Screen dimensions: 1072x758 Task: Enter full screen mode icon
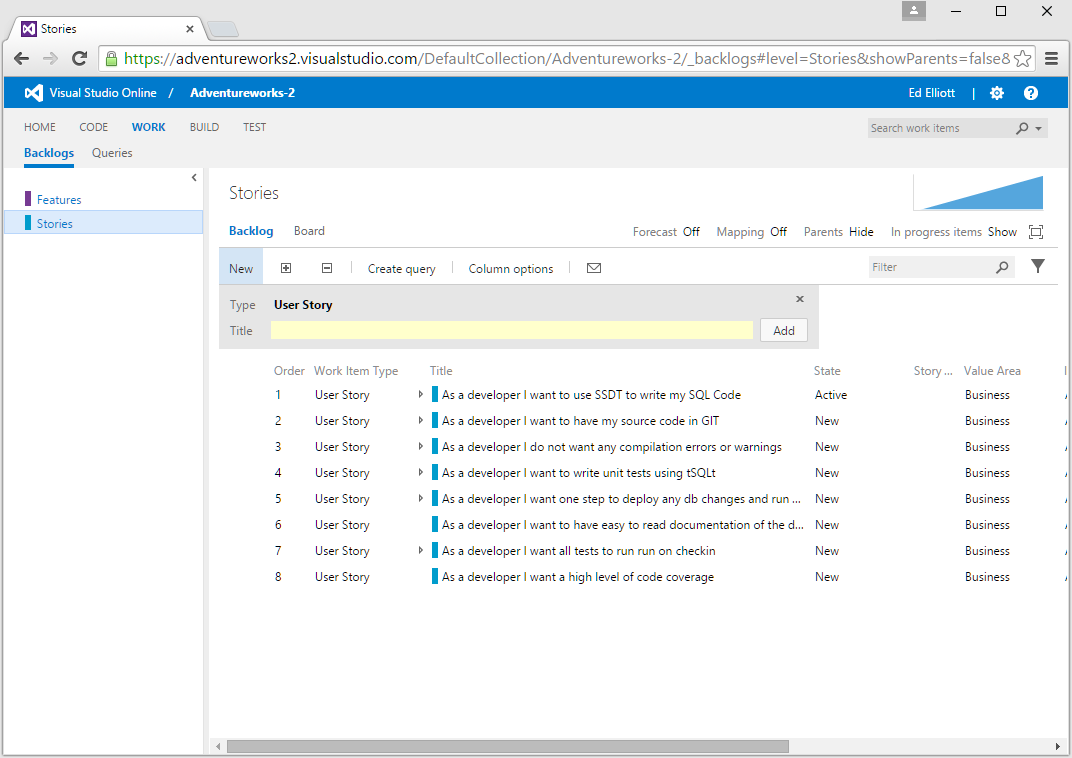pyautogui.click(x=1036, y=232)
